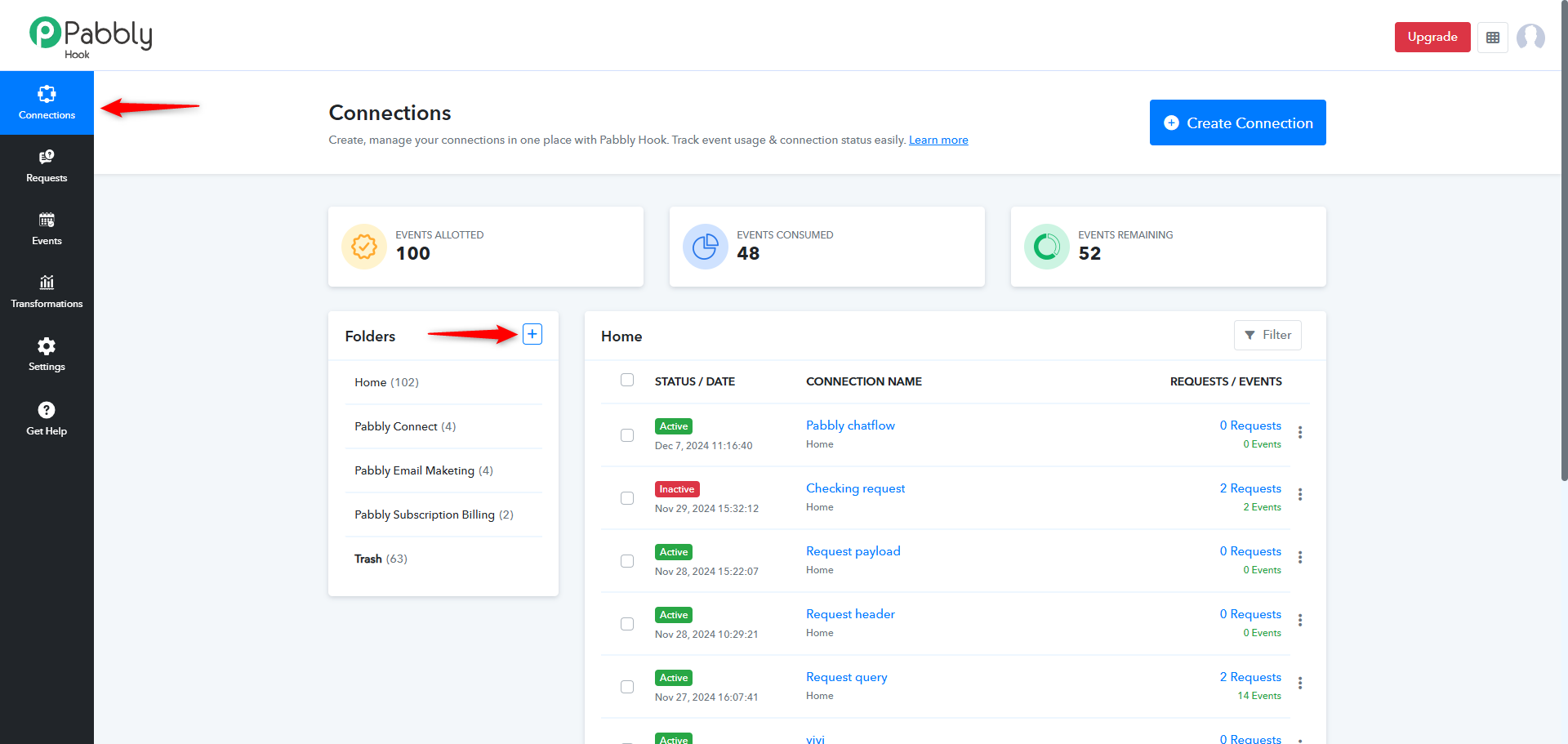Click the Pabbly Hook logo
This screenshot has width=1568, height=744.
click(x=91, y=37)
